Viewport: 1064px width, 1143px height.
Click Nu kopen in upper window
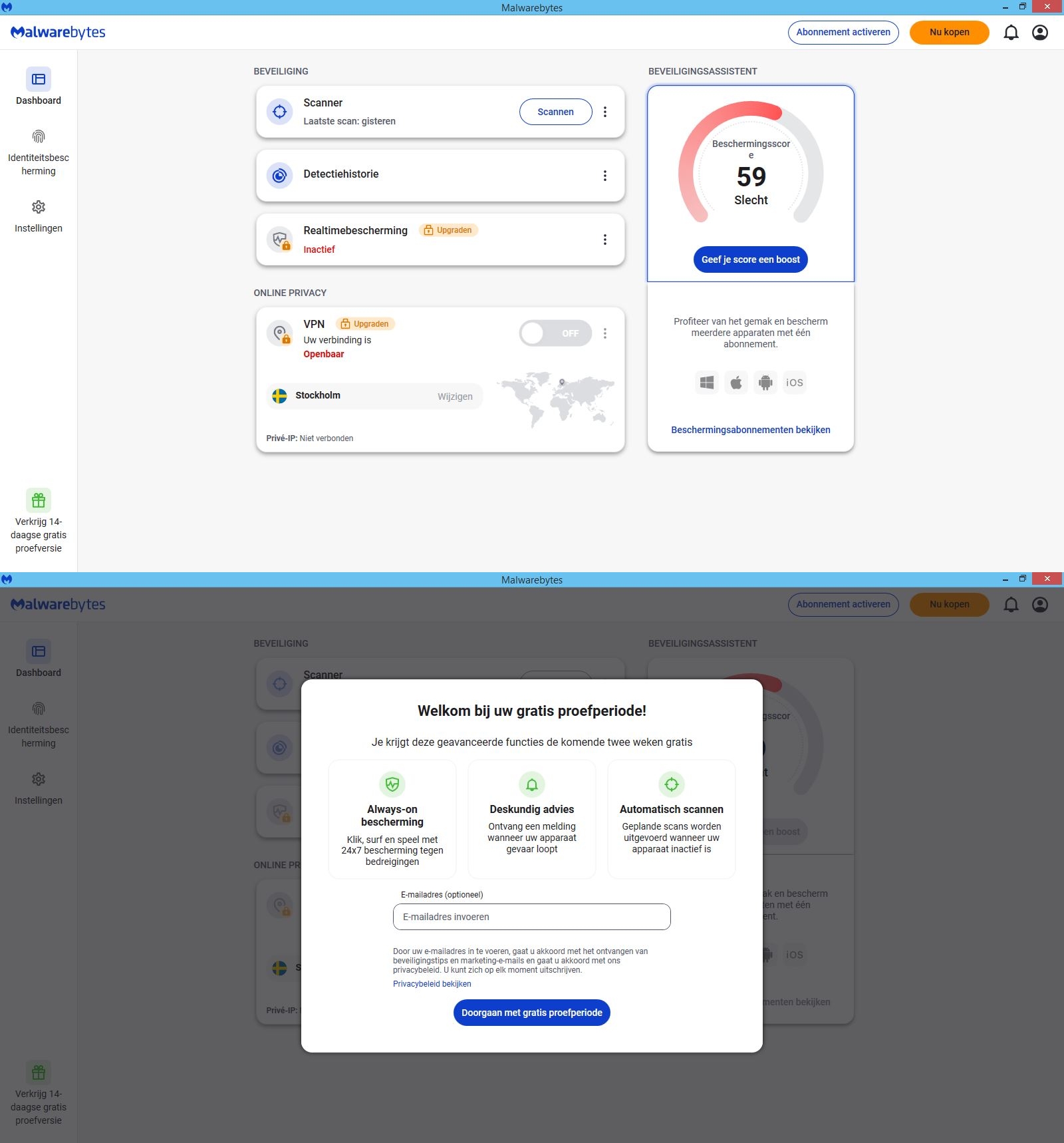point(950,32)
